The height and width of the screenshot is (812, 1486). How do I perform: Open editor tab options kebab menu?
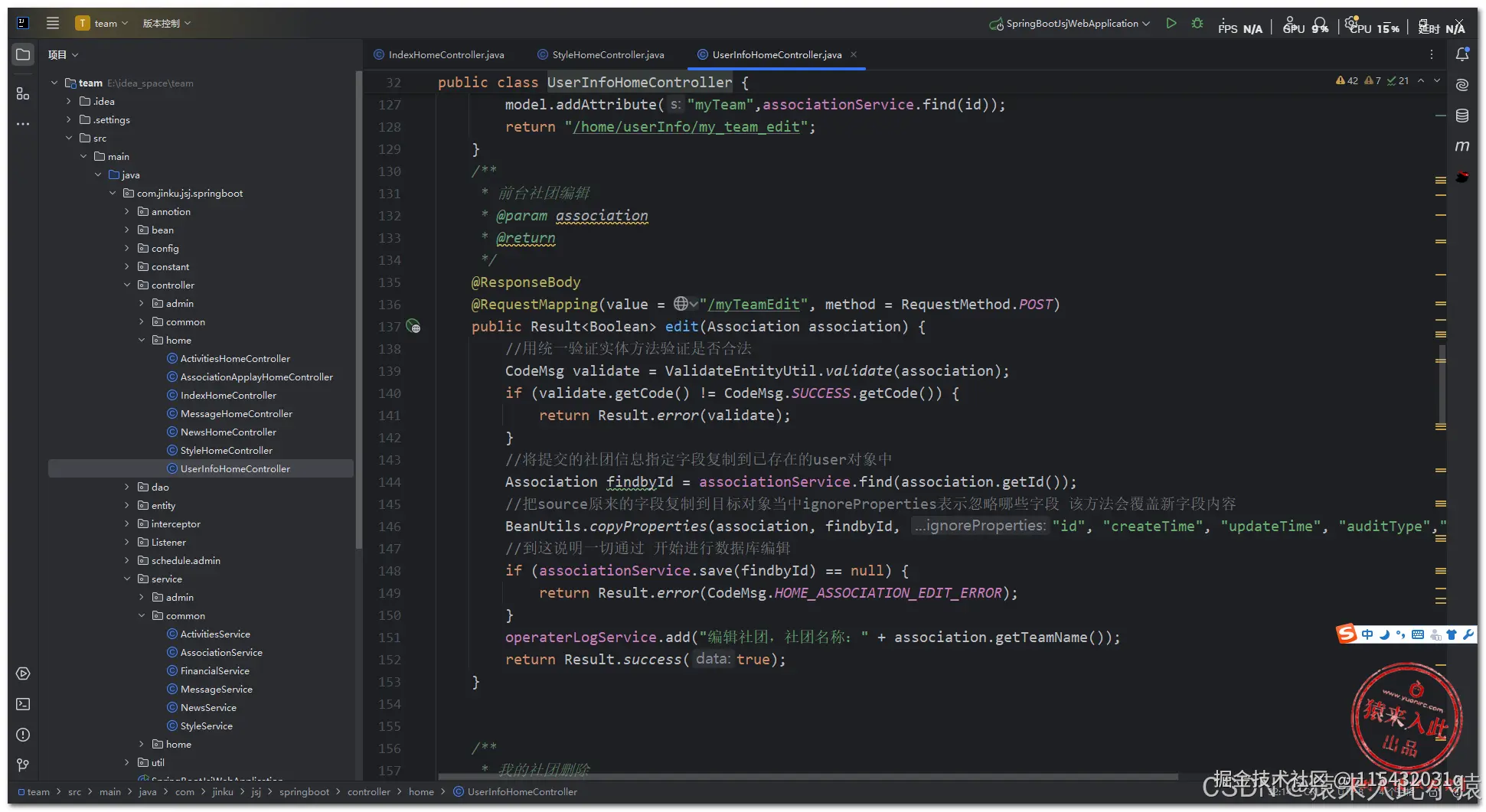coord(1432,54)
